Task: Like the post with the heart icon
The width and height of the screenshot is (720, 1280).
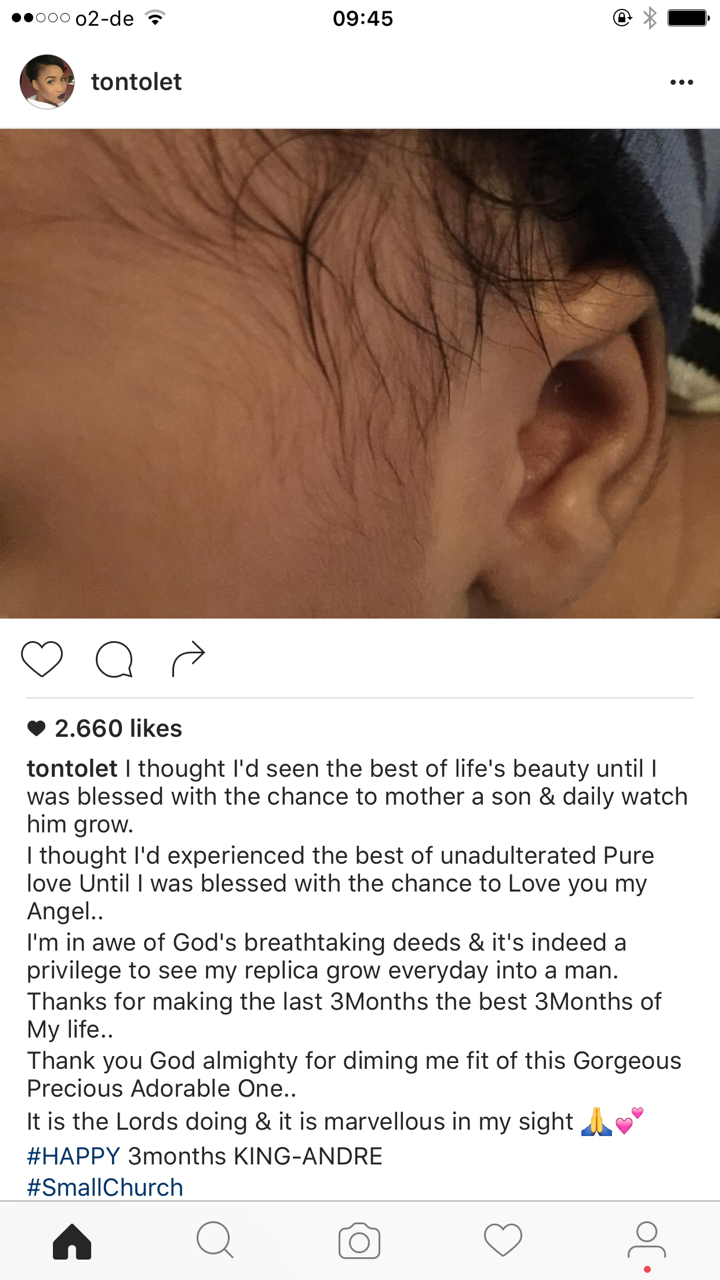Action: pos(41,659)
